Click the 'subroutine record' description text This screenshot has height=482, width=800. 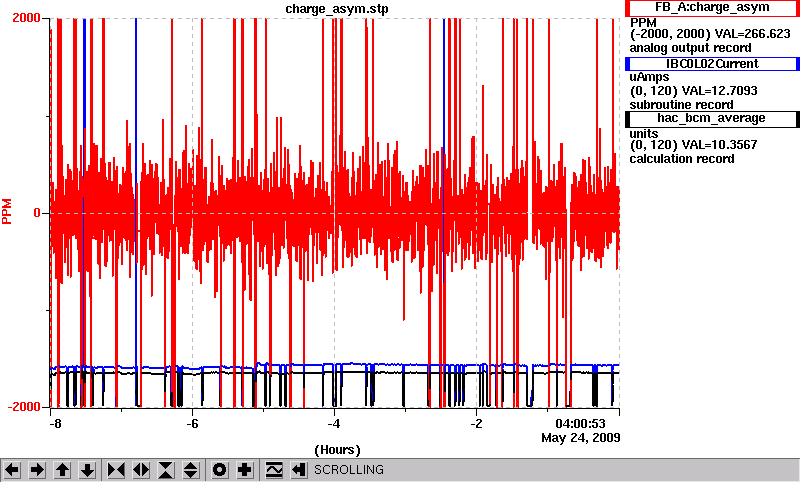[x=681, y=105]
